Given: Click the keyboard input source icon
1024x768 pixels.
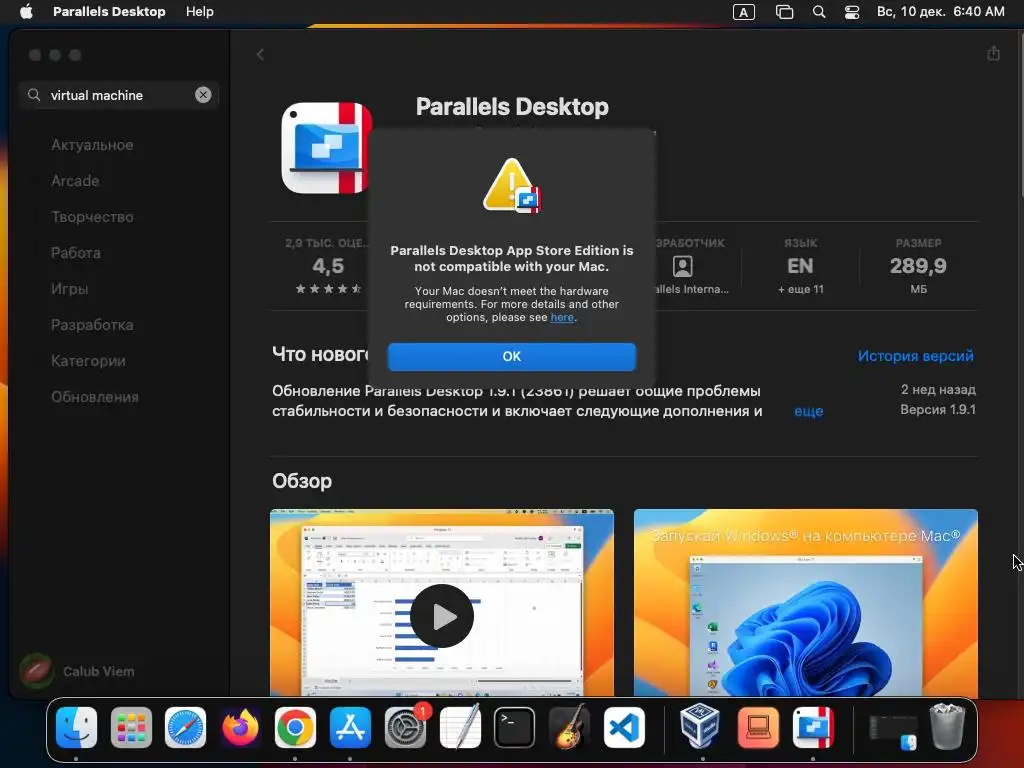Looking at the screenshot, I should [x=743, y=12].
